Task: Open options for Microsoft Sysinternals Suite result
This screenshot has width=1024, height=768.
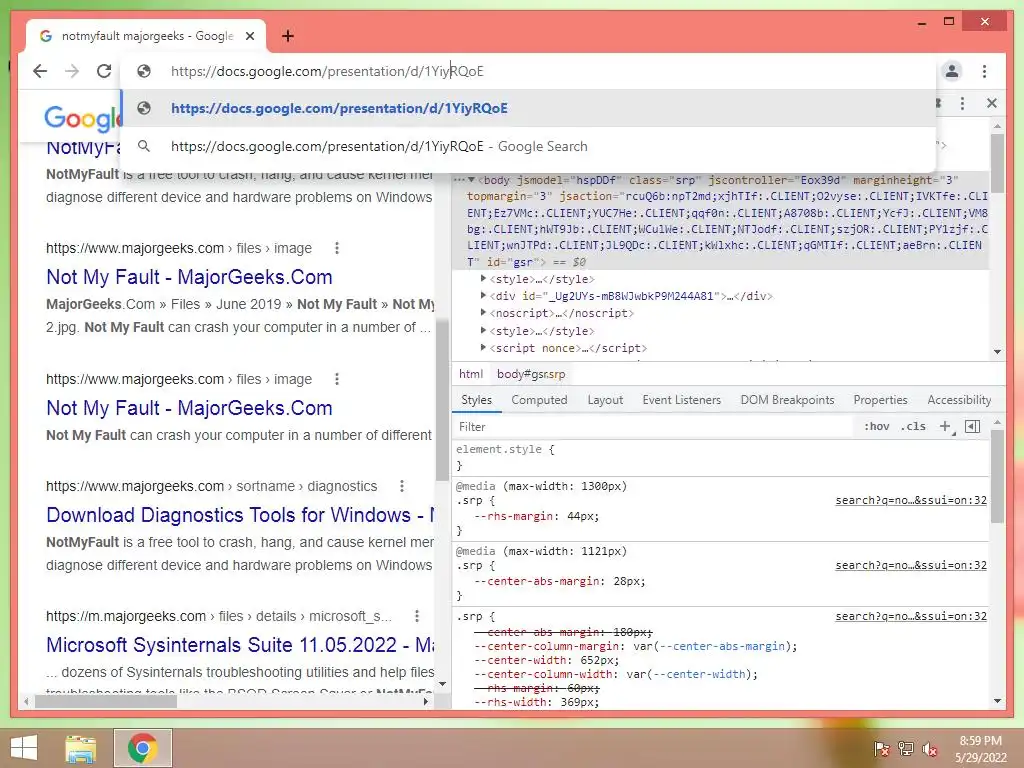Action: point(417,616)
